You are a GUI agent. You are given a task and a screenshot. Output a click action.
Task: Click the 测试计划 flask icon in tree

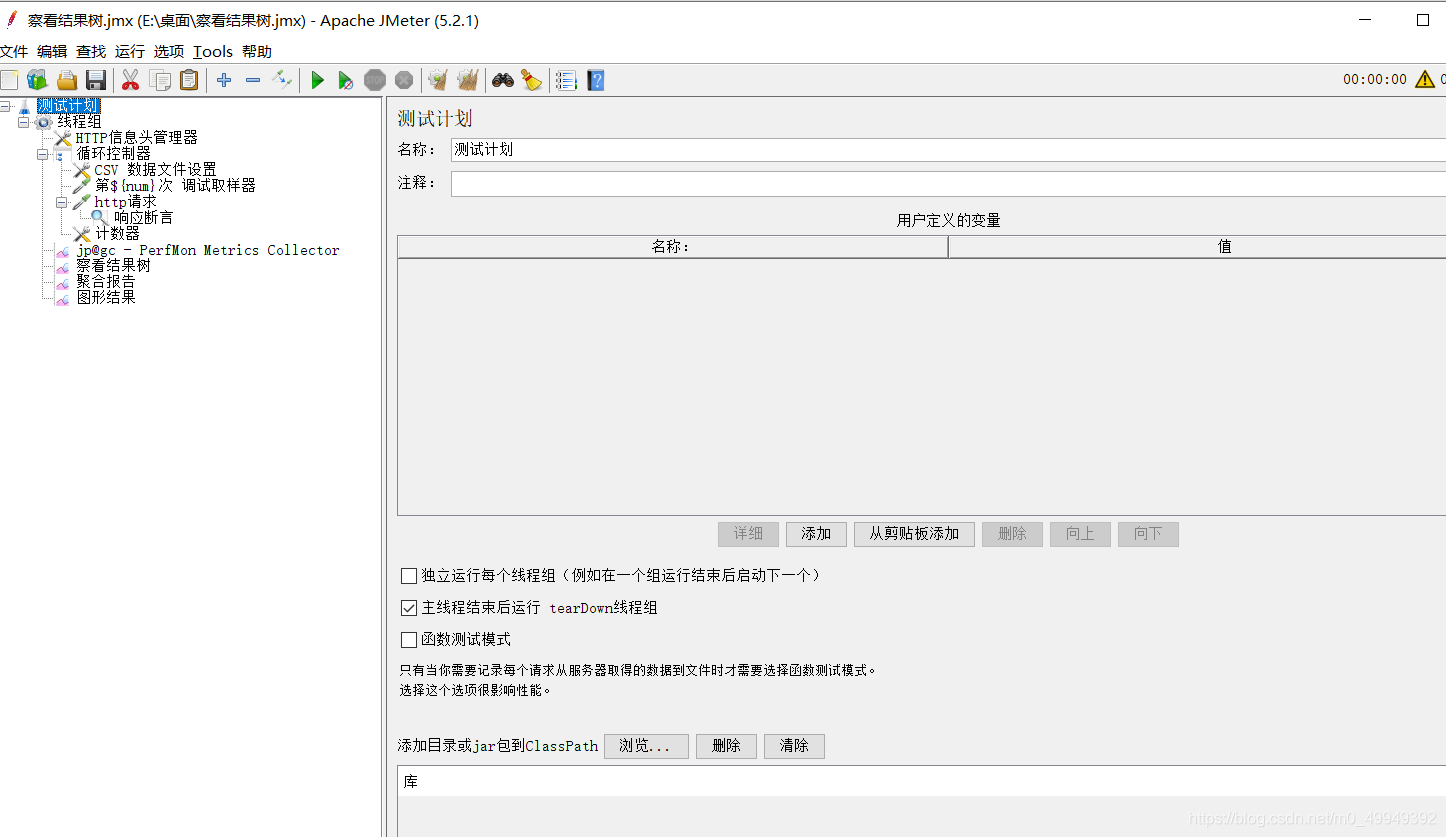pyautogui.click(x=25, y=106)
